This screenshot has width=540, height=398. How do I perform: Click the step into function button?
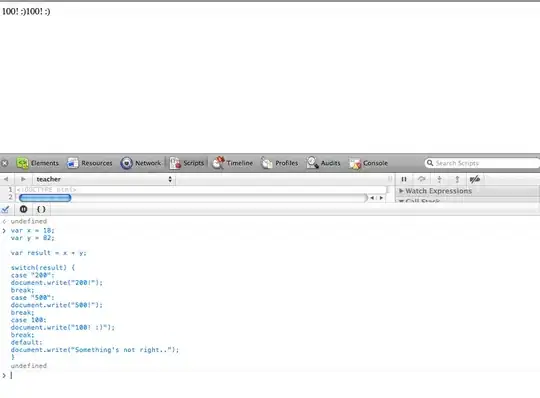439,179
